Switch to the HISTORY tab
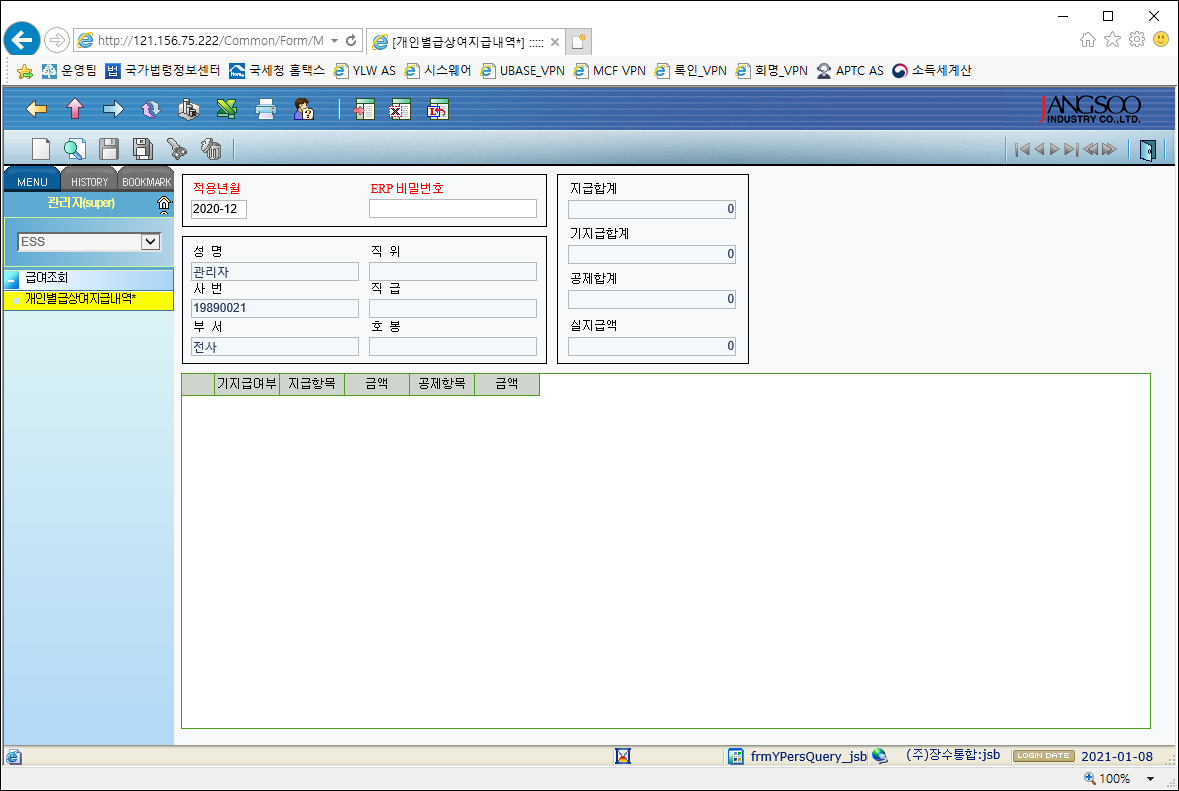The height and width of the screenshot is (791, 1179). (x=89, y=182)
